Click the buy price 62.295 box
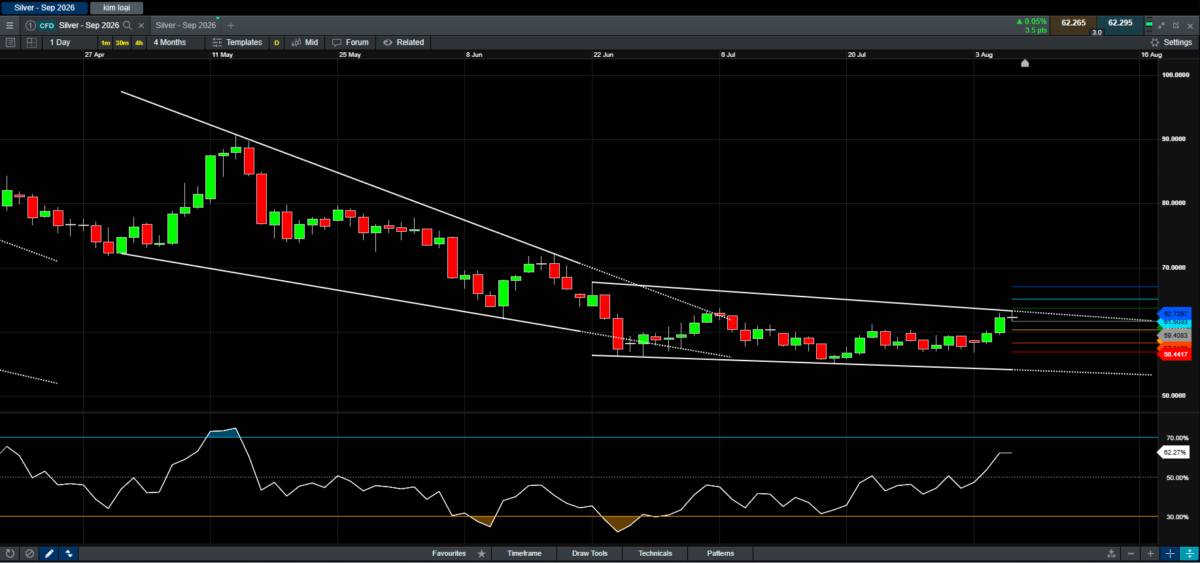1200x563 pixels. pos(1119,23)
